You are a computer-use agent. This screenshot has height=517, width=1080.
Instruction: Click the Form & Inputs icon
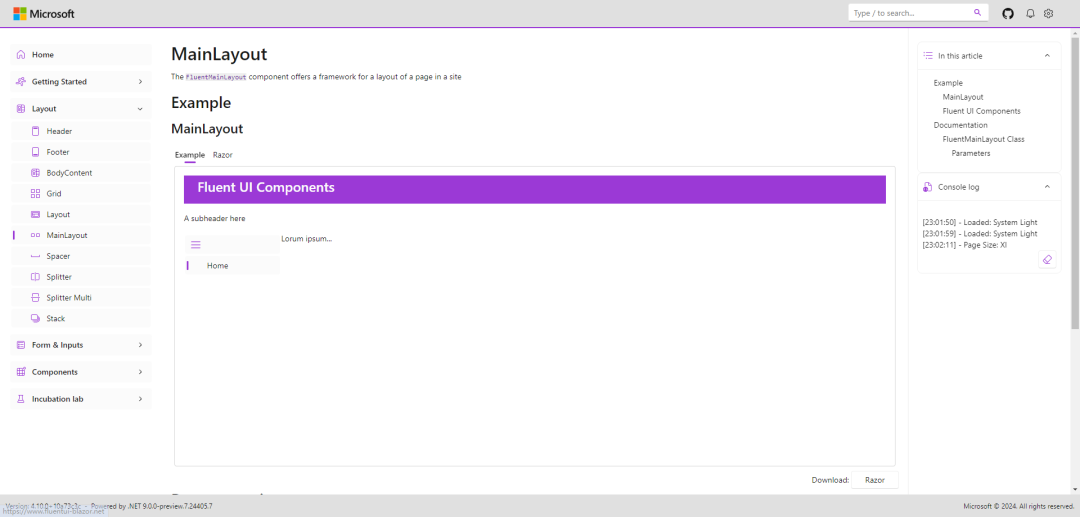[21, 345]
